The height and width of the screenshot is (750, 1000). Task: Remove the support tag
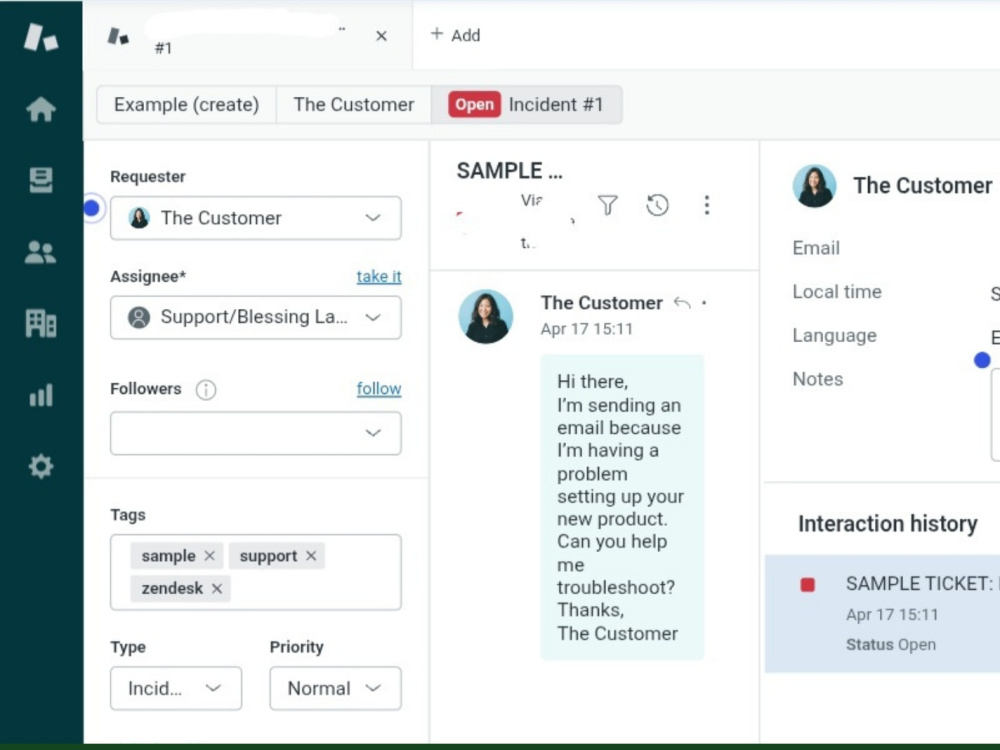[311, 556]
